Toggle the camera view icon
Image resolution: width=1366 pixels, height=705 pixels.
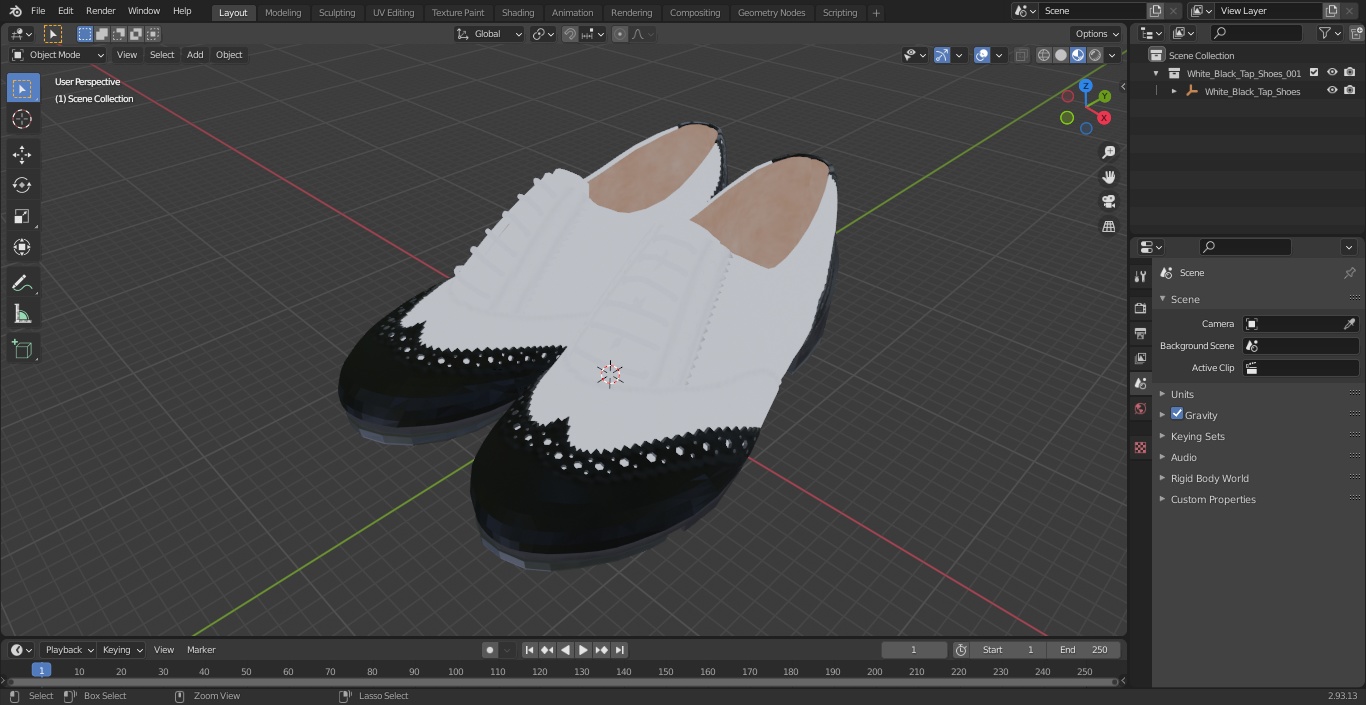[1109, 202]
